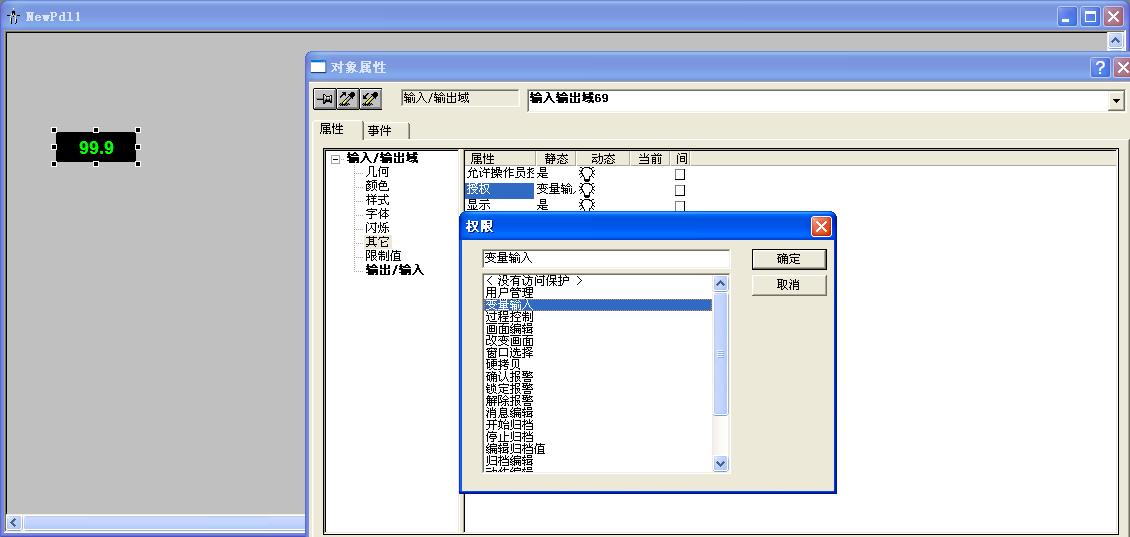The image size is (1130, 537).
Task: Click the dynamic lightbulb in 授权 row
Action: (x=587, y=190)
